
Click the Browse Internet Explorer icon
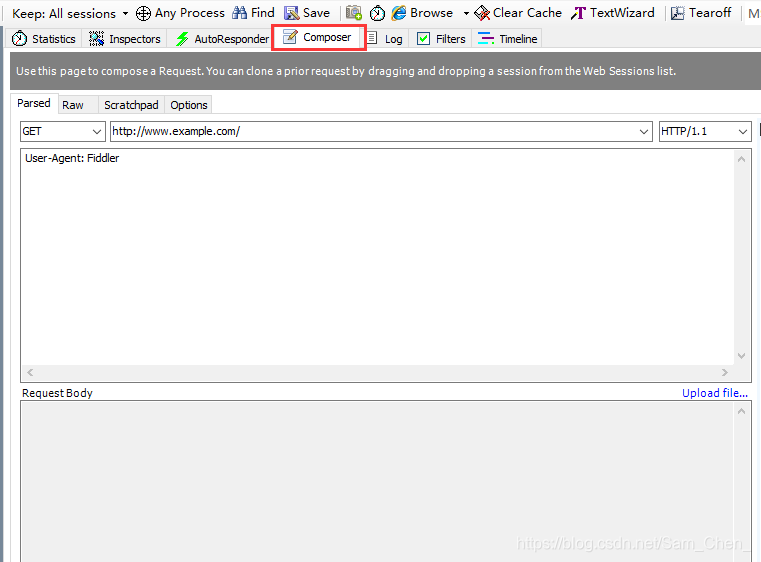click(399, 13)
